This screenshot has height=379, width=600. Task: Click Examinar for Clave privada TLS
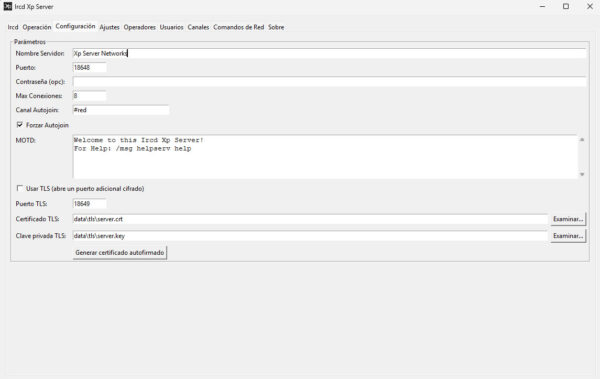coord(568,236)
